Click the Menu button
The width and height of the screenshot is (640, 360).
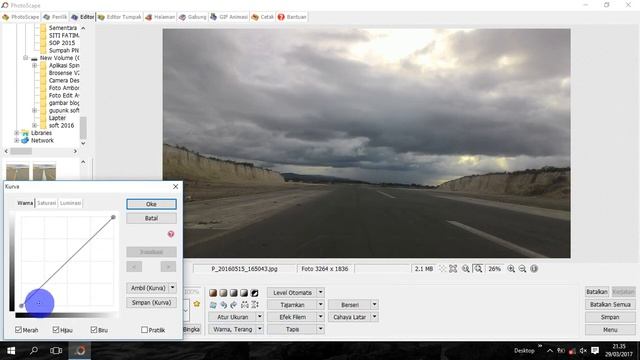(610, 330)
